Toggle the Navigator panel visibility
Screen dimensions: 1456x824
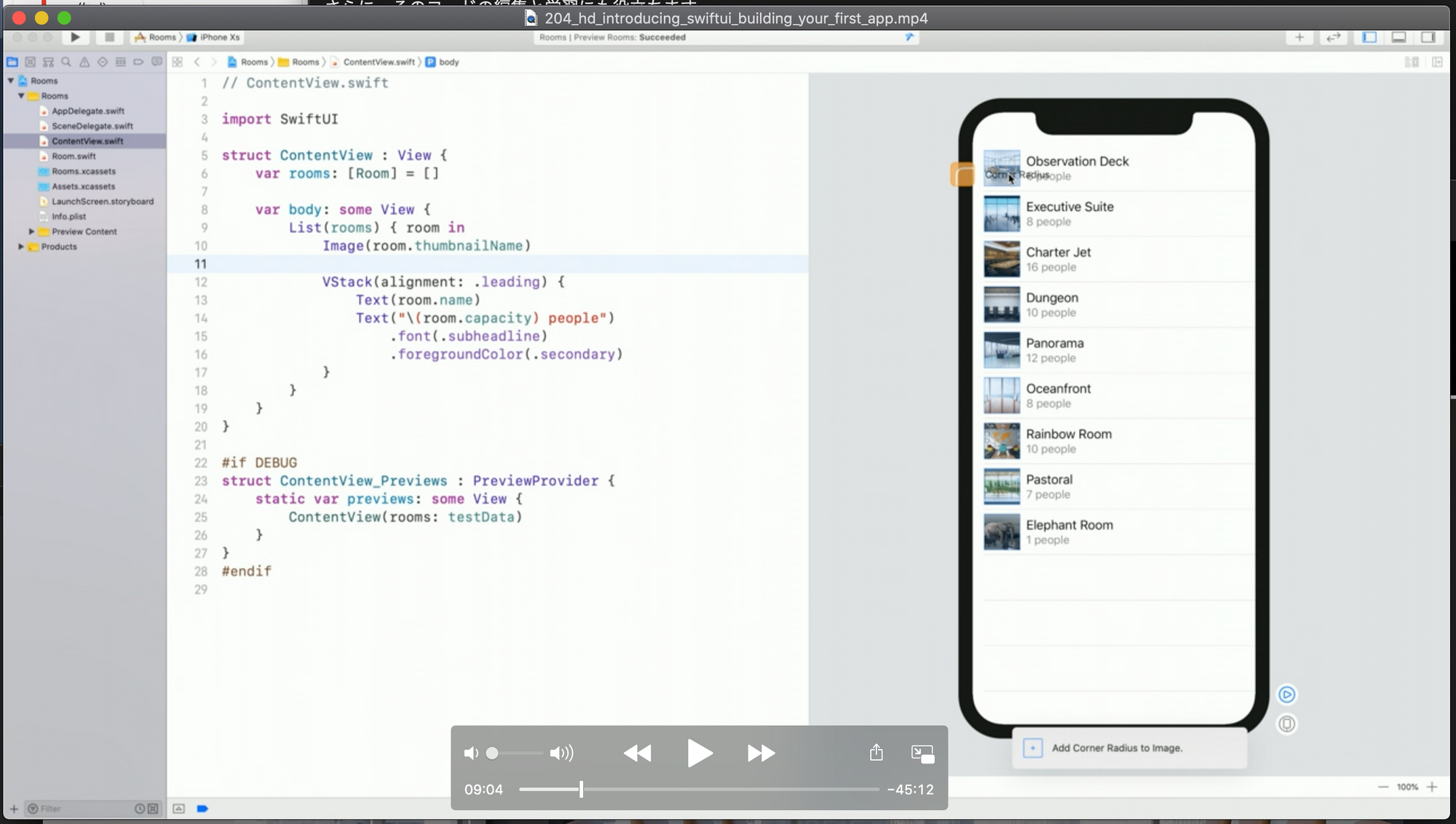(1369, 37)
